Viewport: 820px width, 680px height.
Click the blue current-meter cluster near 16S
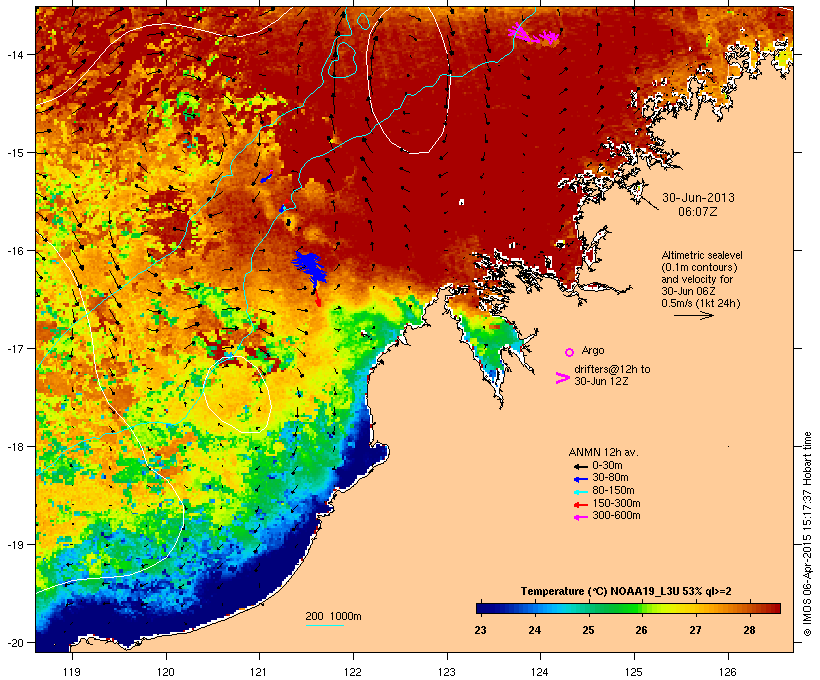click(x=309, y=266)
